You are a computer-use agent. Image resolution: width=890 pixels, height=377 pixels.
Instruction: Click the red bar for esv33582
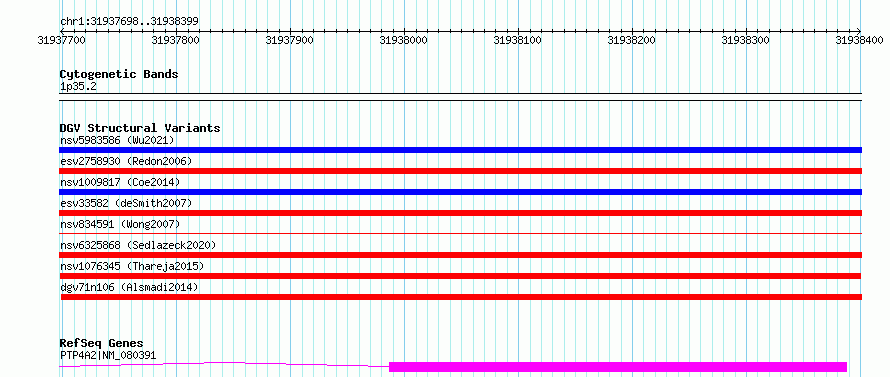(x=460, y=213)
